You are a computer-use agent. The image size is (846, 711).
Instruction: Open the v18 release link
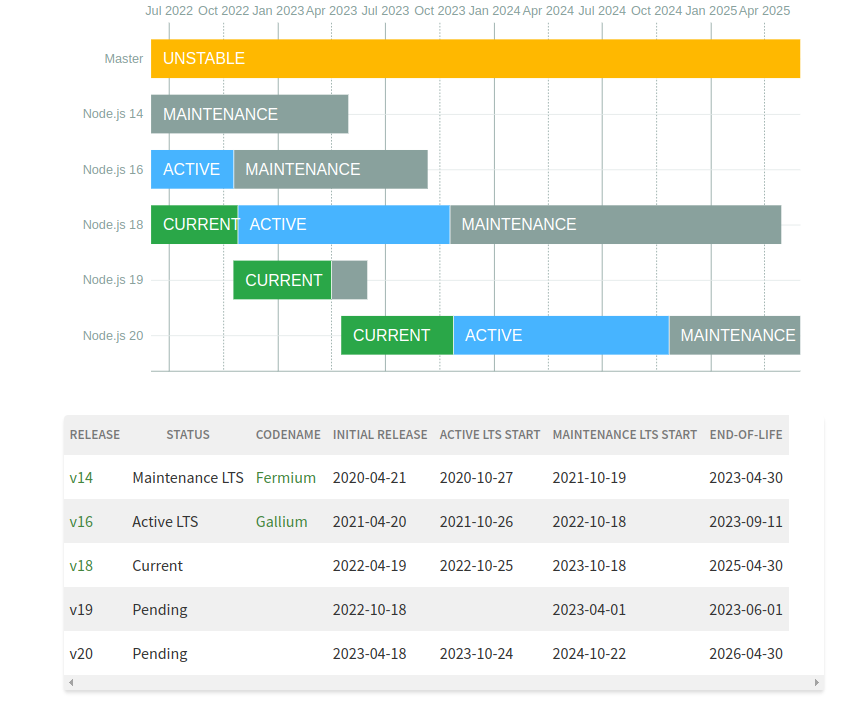(81, 566)
